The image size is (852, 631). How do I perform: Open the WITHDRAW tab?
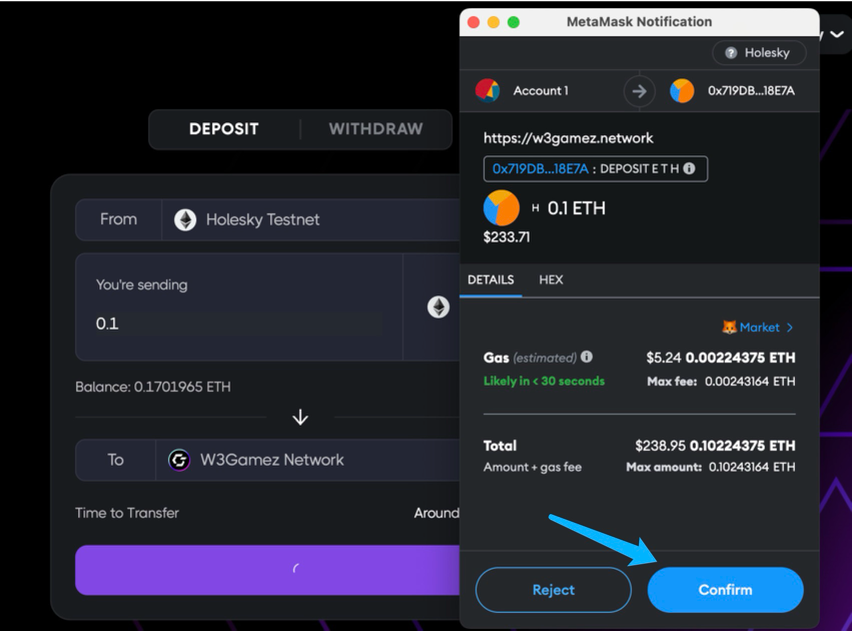pyautogui.click(x=376, y=129)
